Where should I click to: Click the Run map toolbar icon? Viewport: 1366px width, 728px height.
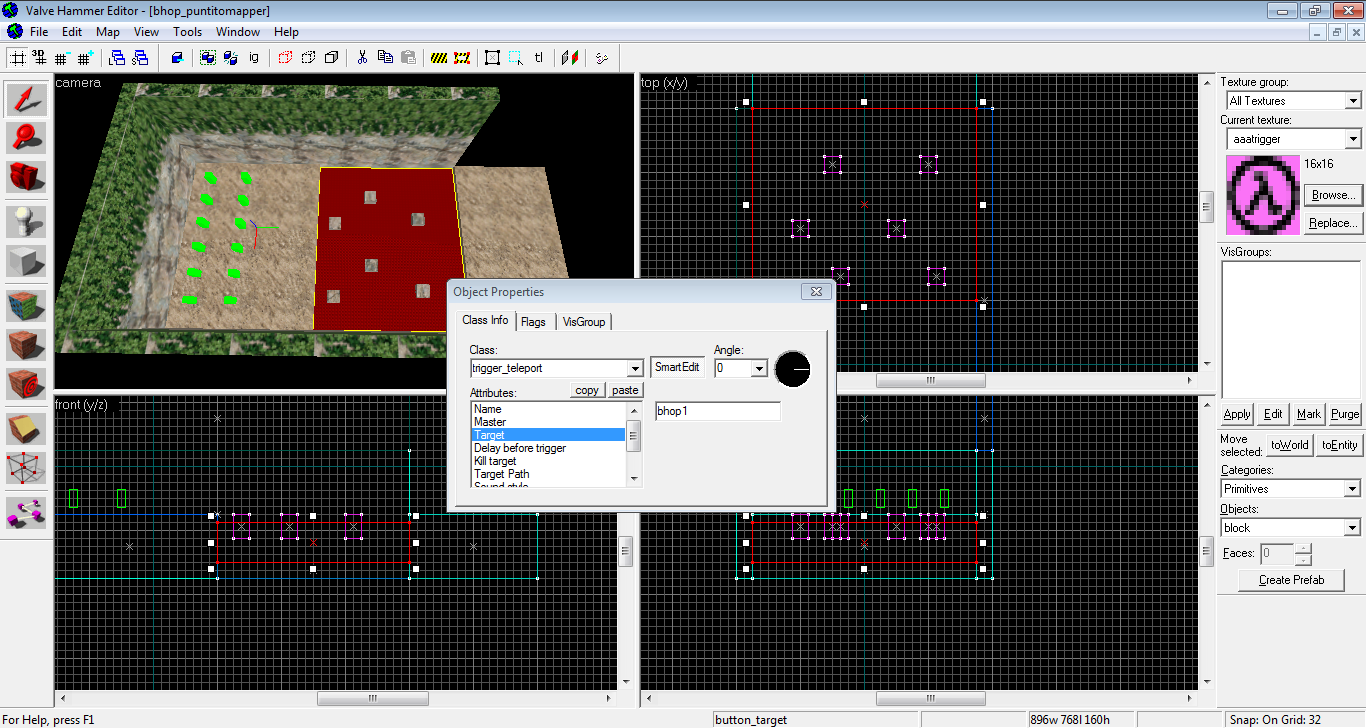tap(601, 58)
